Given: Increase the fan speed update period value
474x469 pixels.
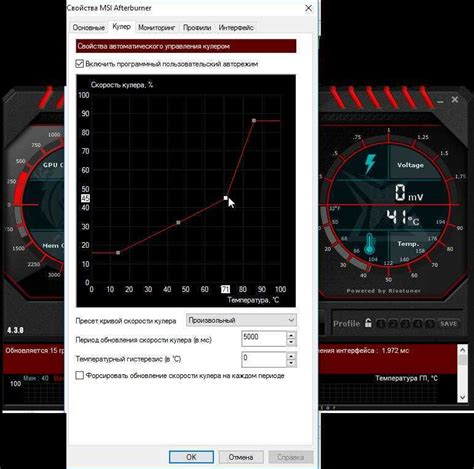Looking at the screenshot, I should [x=291, y=335].
